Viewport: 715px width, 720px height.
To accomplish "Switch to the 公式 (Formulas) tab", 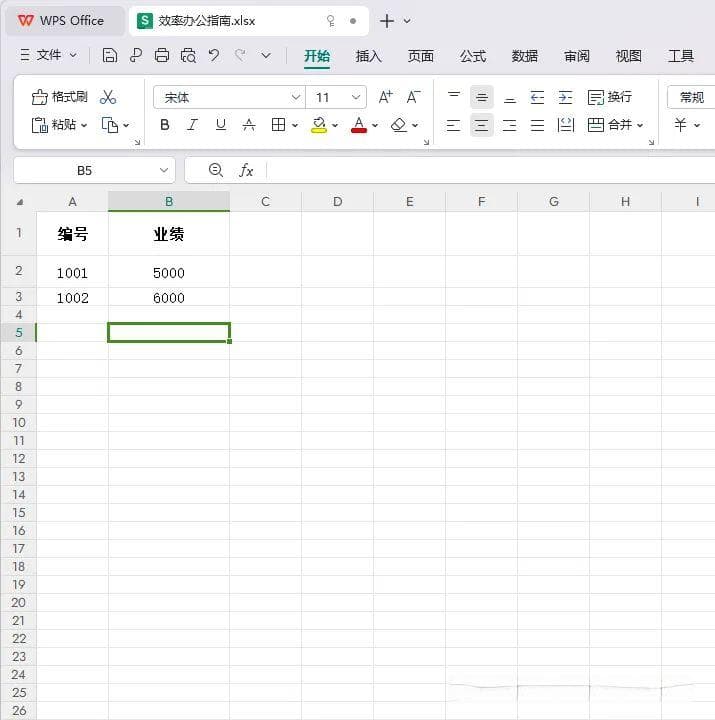I will [x=473, y=56].
